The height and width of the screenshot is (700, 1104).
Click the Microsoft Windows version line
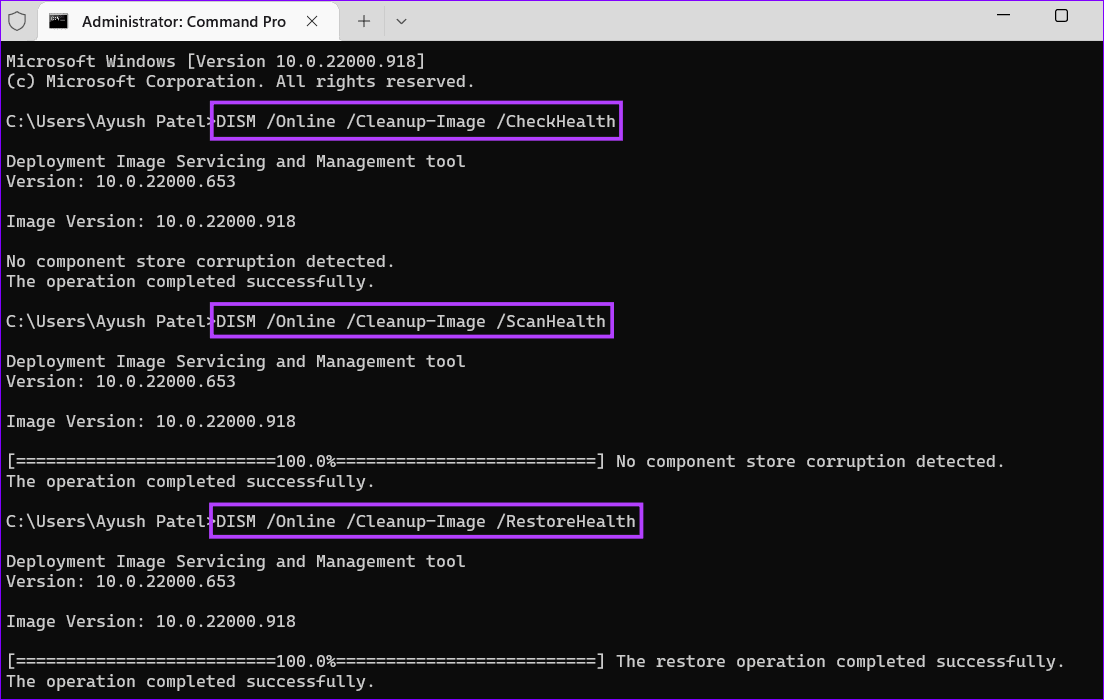click(x=215, y=61)
